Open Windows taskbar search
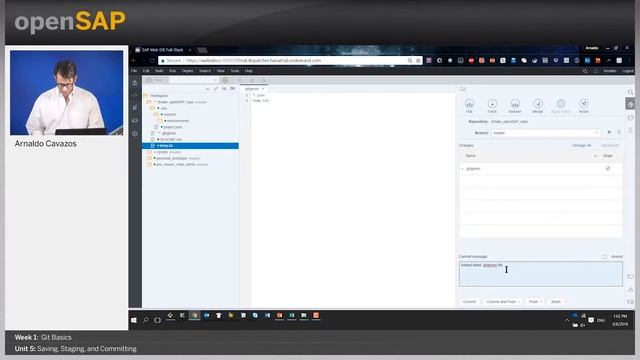The width and height of the screenshot is (640, 360). coord(146,320)
